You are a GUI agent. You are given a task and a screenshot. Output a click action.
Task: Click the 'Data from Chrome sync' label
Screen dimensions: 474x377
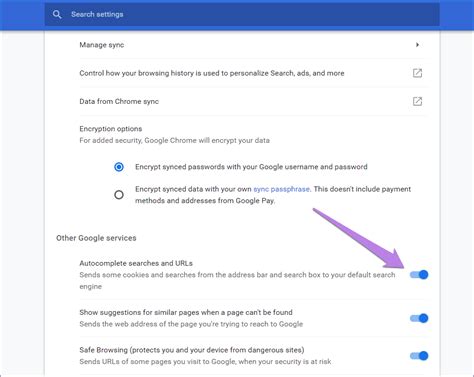pyautogui.click(x=119, y=101)
